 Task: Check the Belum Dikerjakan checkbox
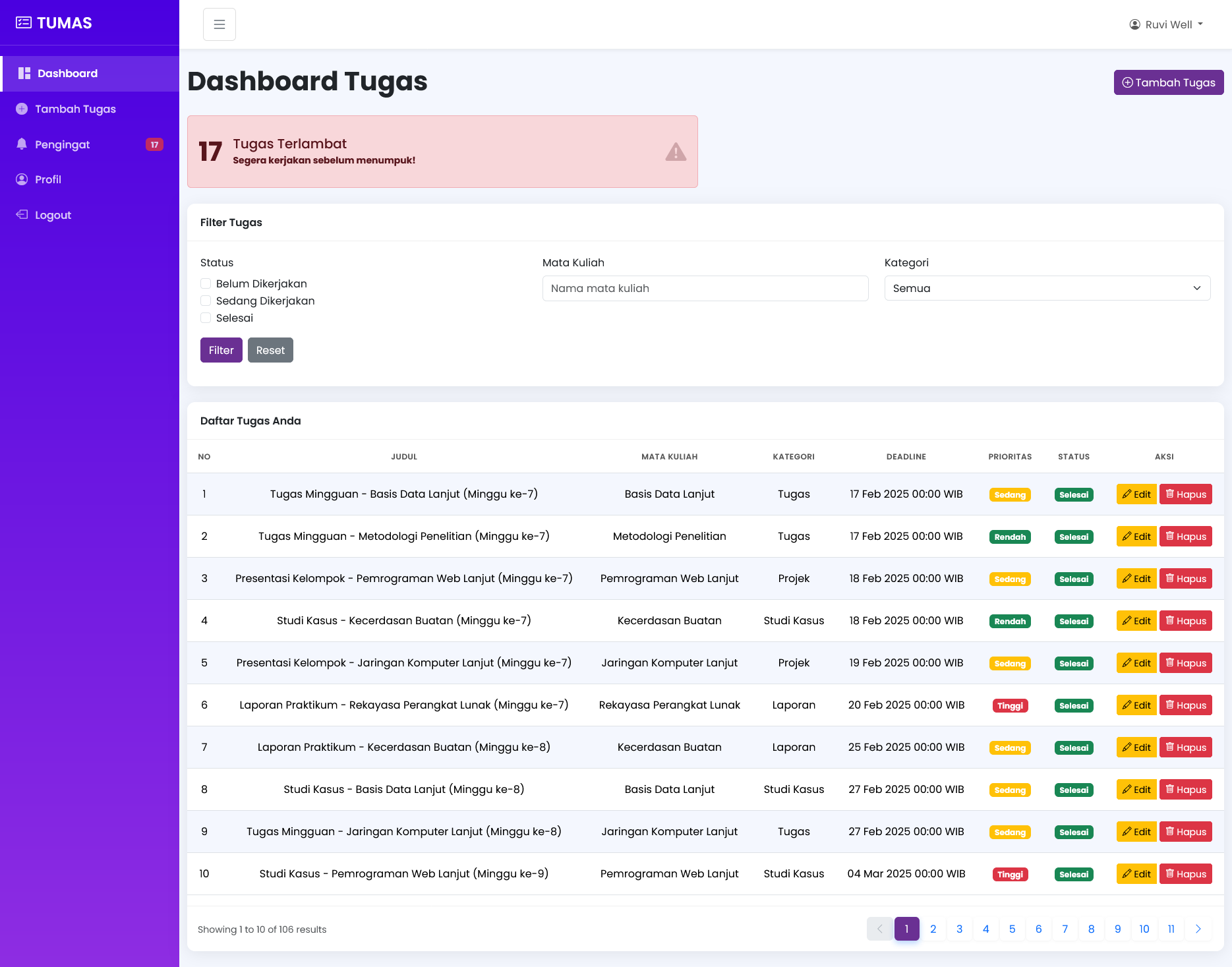[x=206, y=283]
